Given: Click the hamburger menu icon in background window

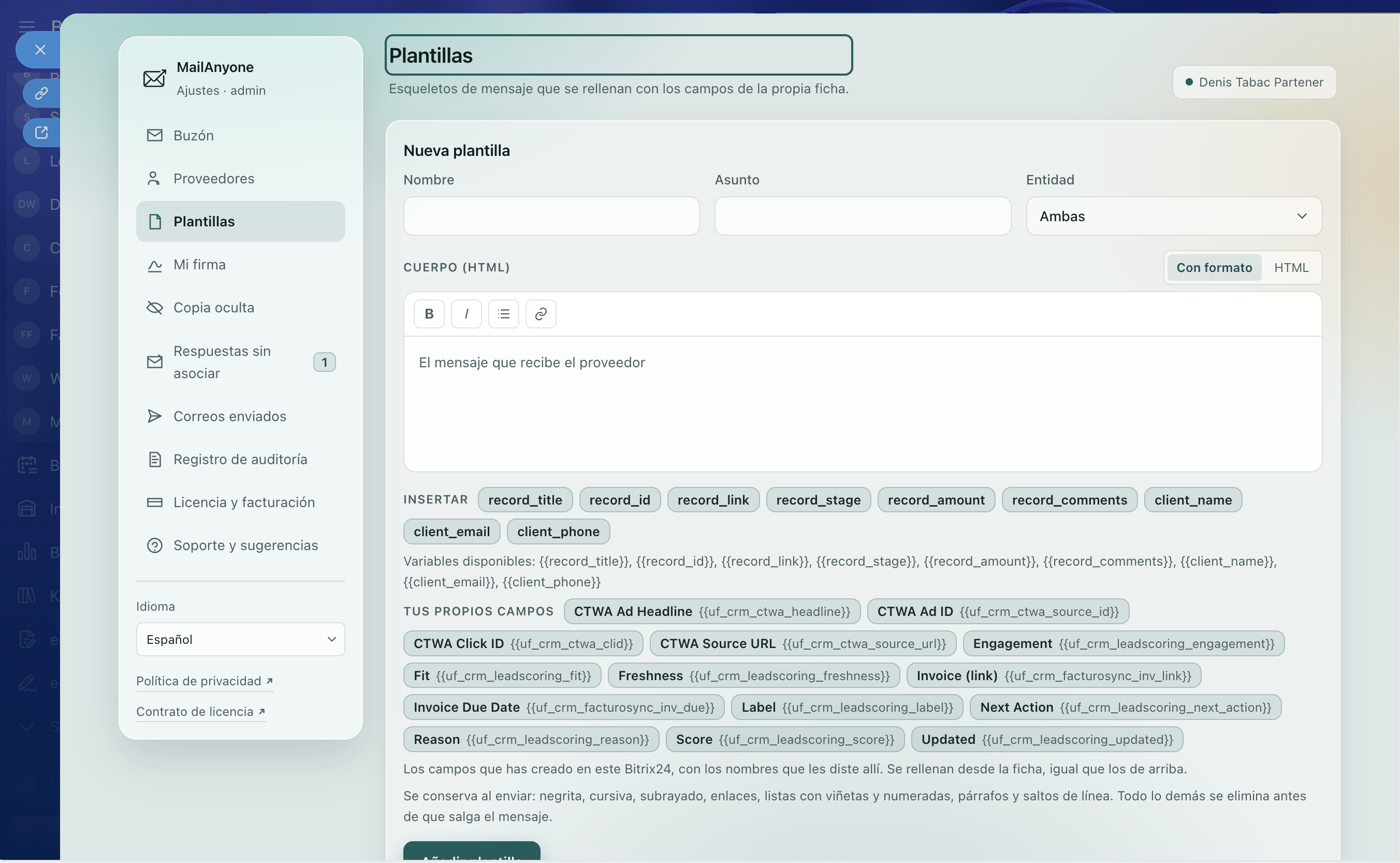Looking at the screenshot, I should tap(26, 26).
